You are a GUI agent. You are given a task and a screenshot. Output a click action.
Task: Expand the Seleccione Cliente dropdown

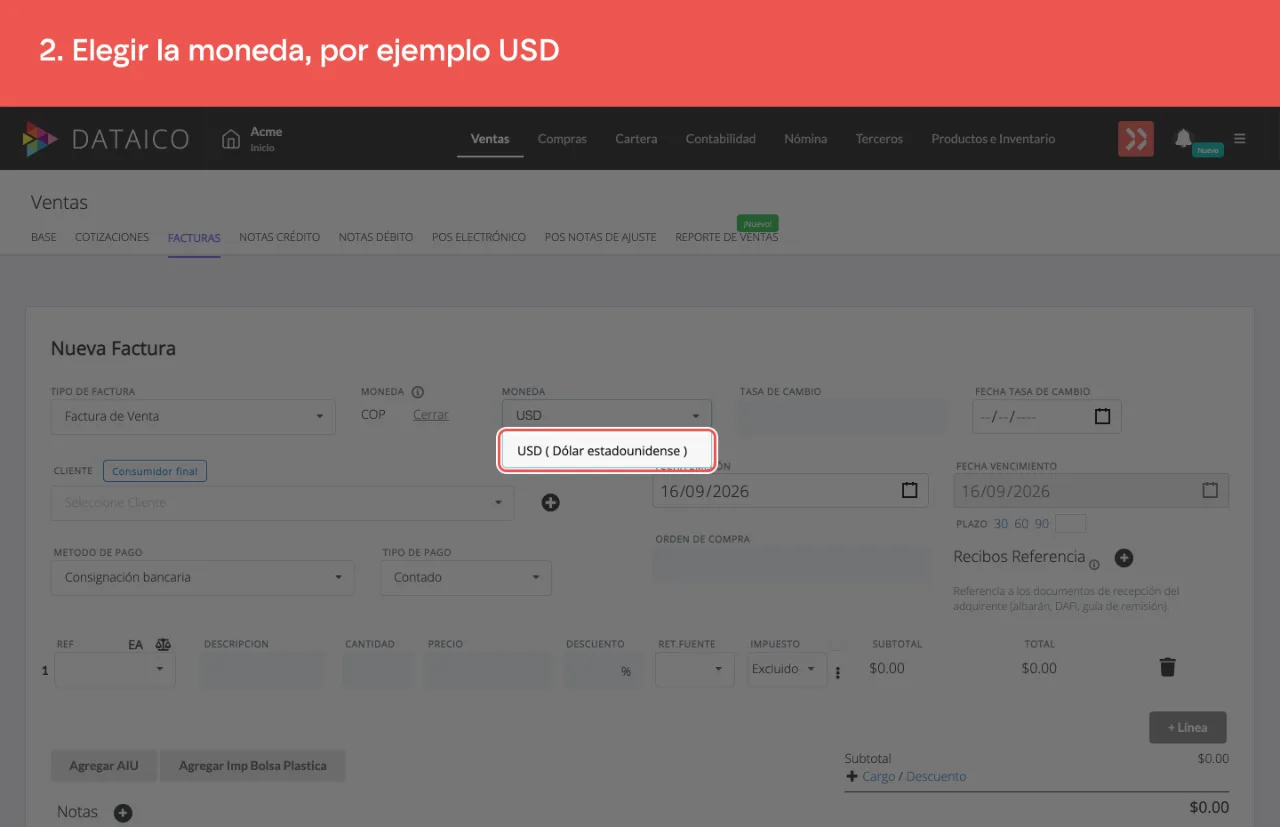coord(283,503)
